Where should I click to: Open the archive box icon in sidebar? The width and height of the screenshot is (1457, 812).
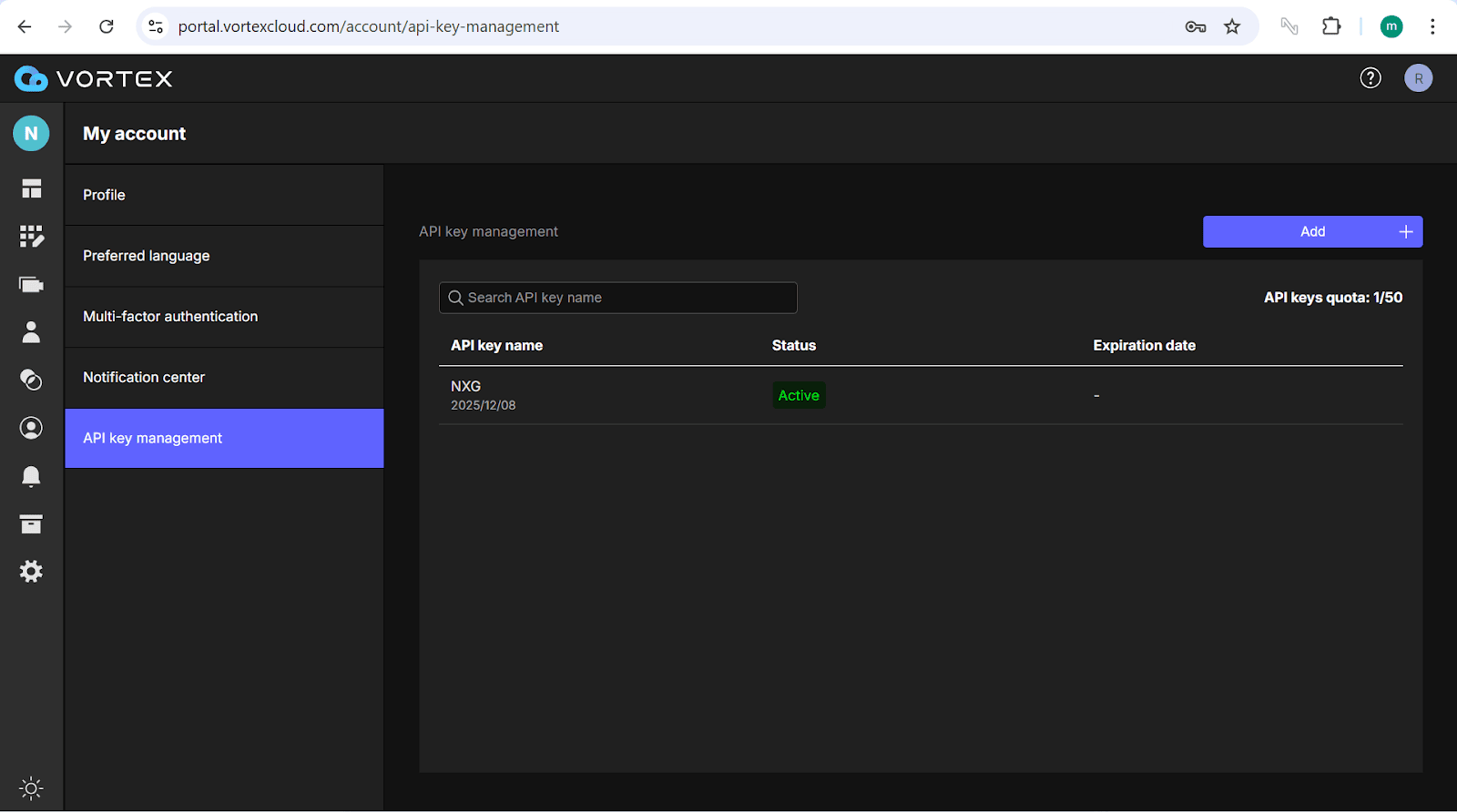[x=32, y=524]
